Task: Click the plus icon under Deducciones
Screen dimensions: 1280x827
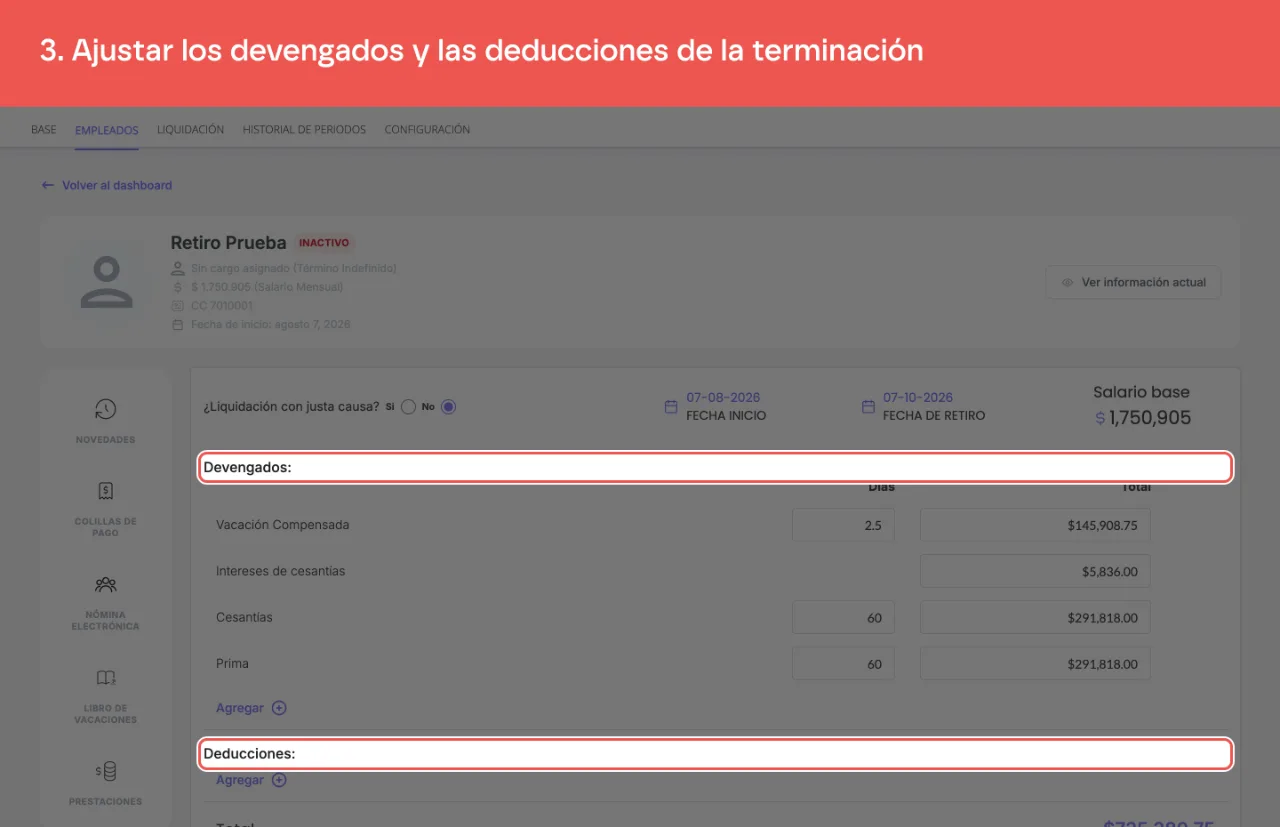Action: tap(279, 780)
